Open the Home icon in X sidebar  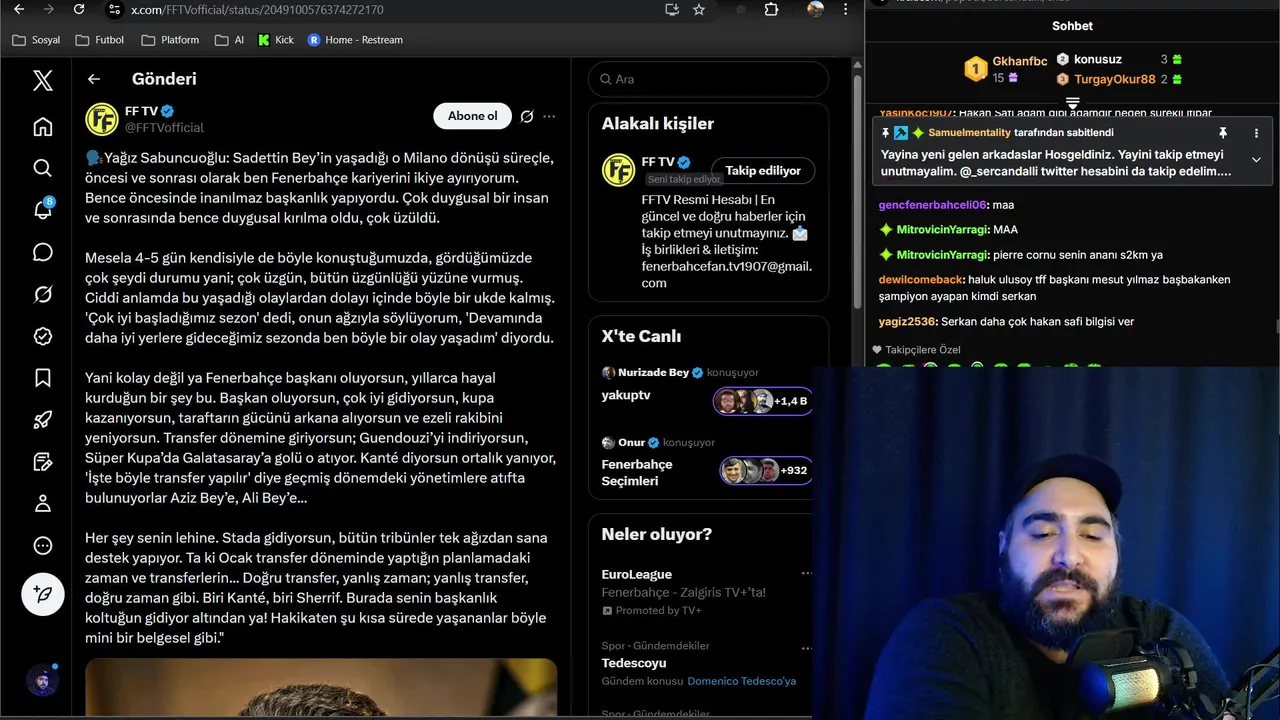42,126
